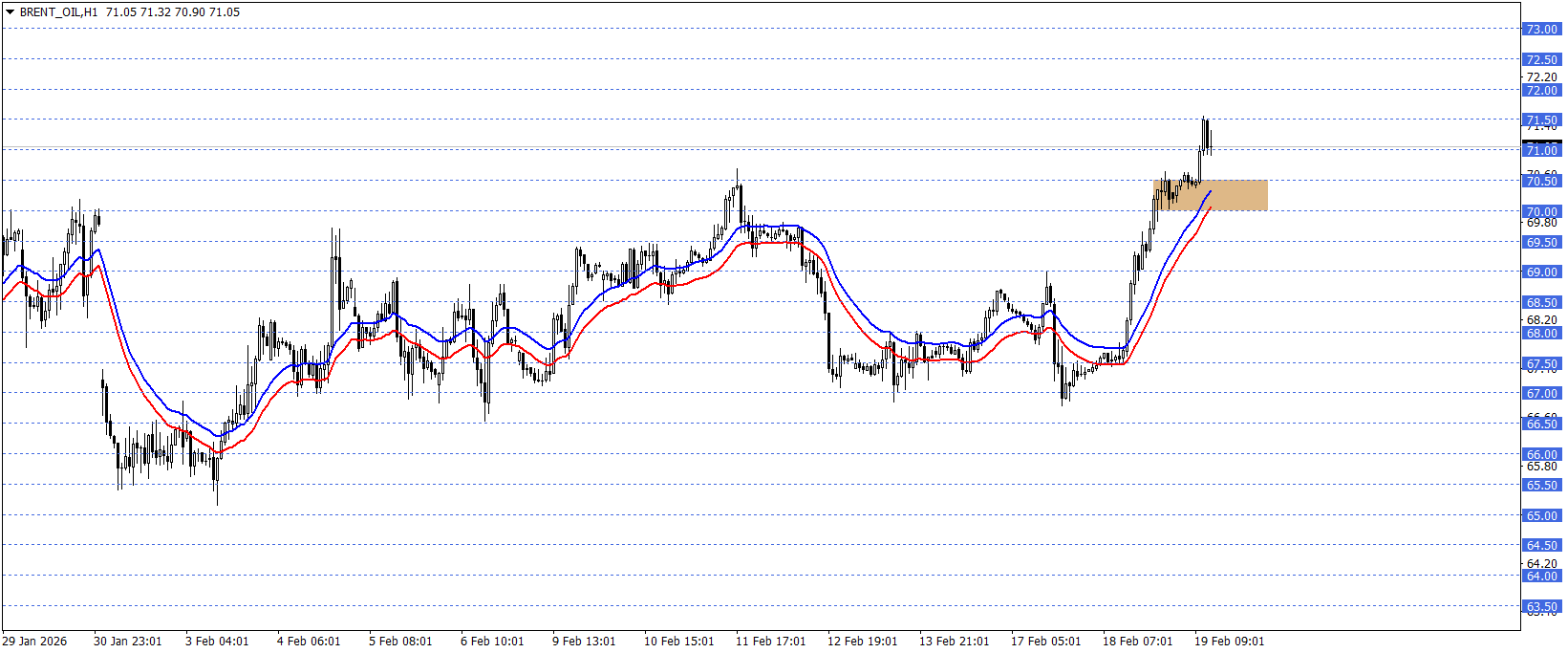1568x653 pixels.
Task: Click the 4 Feb 06:01 time label
Action: (309, 641)
